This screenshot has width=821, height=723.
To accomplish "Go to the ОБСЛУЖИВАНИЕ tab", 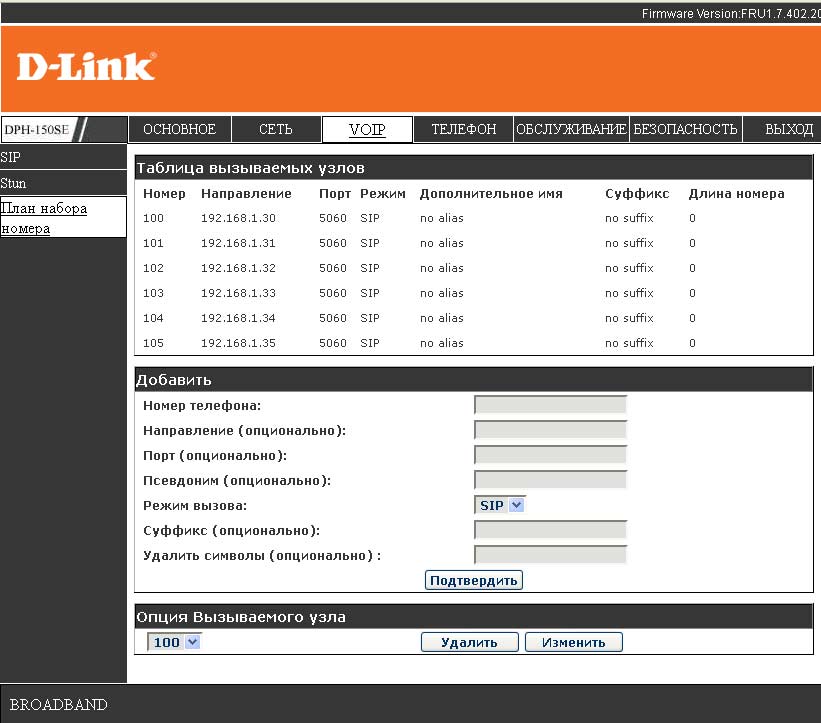I will coord(570,129).
